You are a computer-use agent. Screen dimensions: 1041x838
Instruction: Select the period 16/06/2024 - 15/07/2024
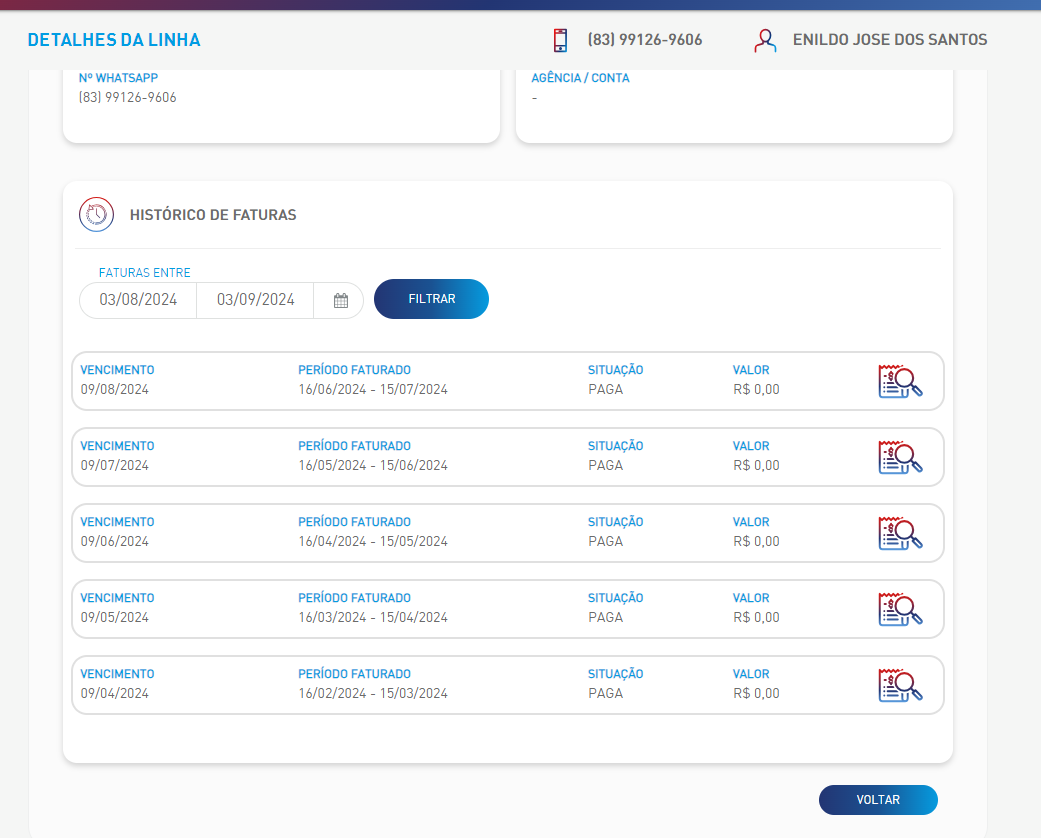tap(373, 390)
